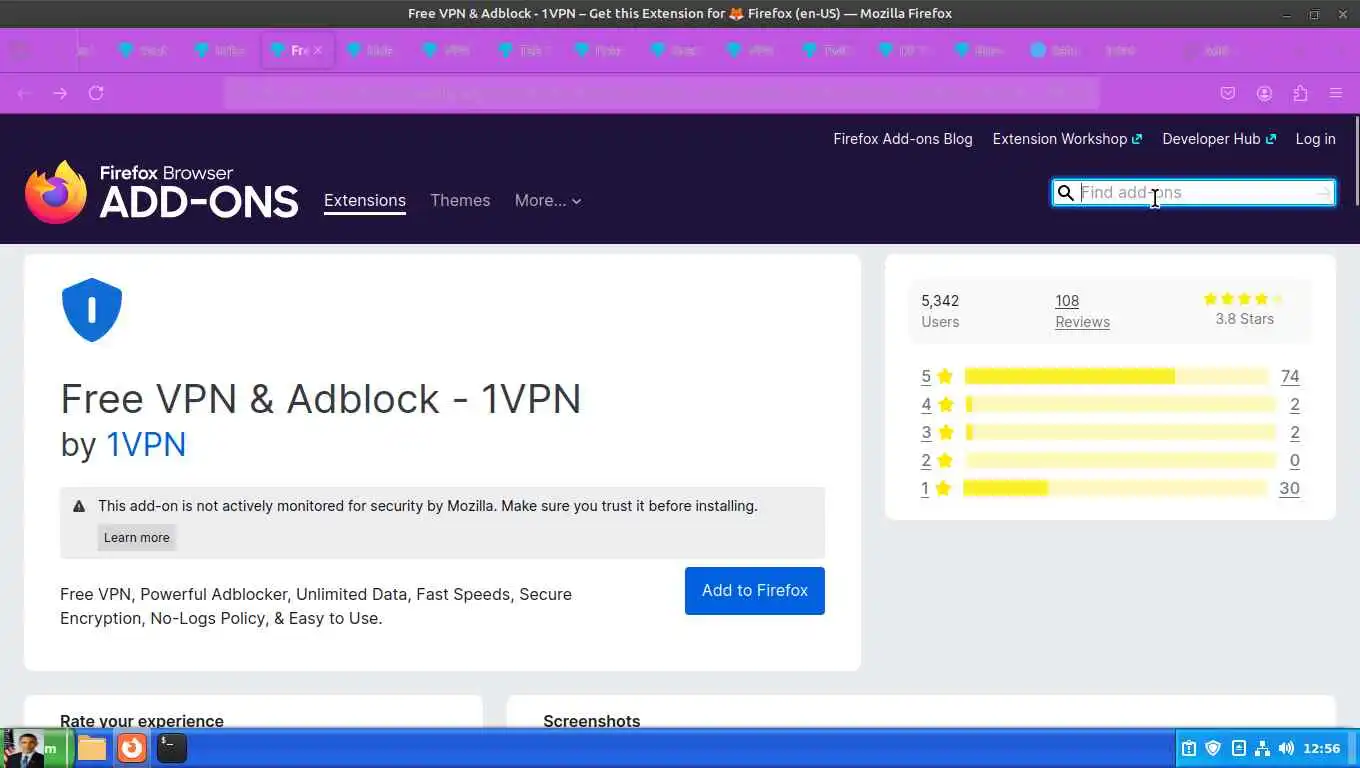The height and width of the screenshot is (768, 1360).
Task: Click the clock showing 12:56
Action: [1322, 748]
